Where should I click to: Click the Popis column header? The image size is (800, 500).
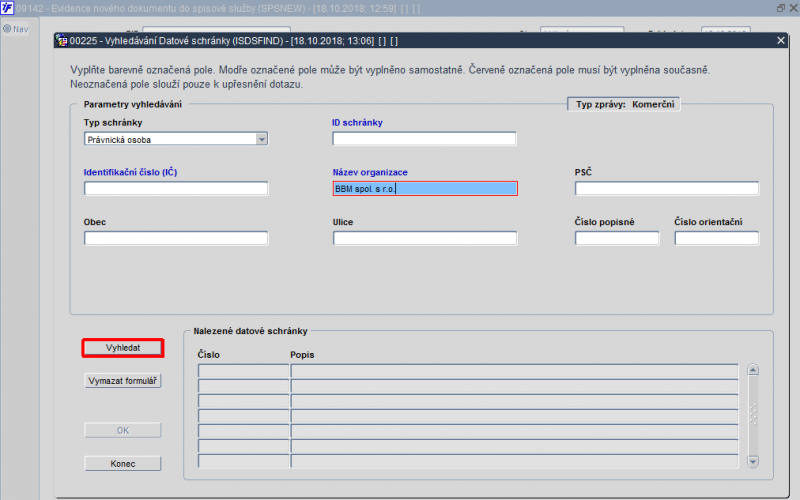302,355
